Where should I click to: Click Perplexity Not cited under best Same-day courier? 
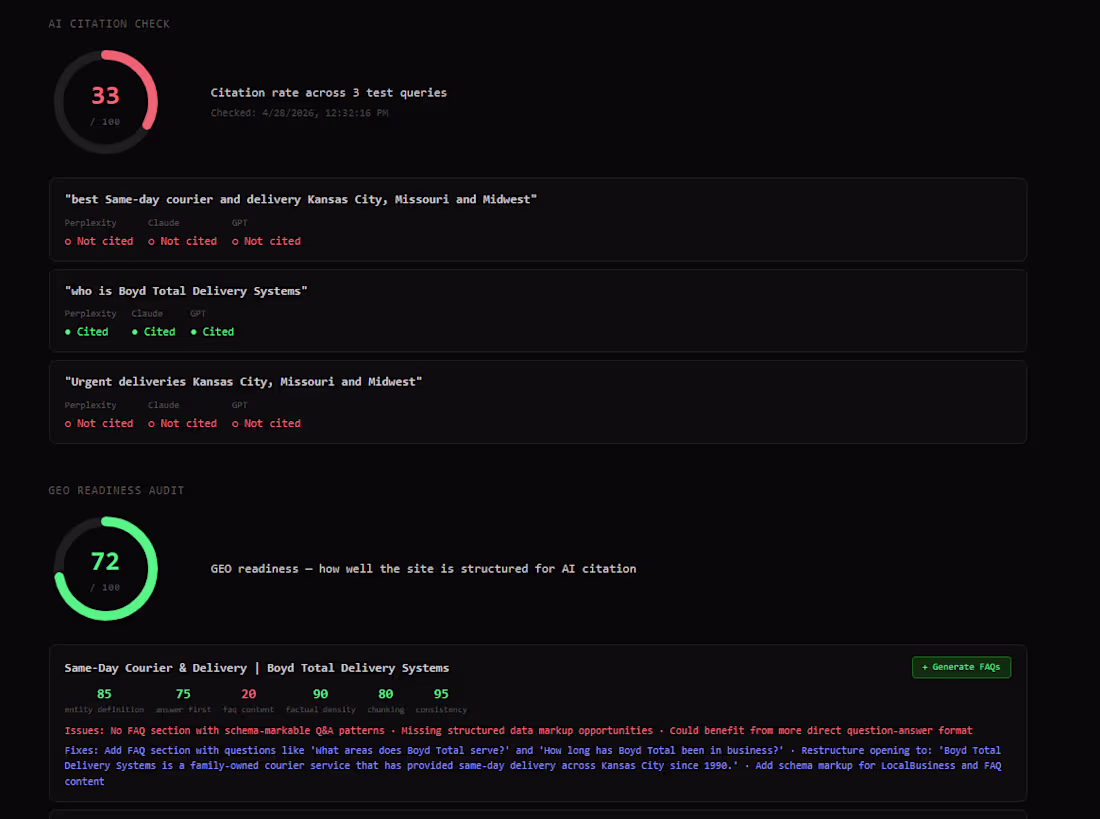click(x=99, y=241)
